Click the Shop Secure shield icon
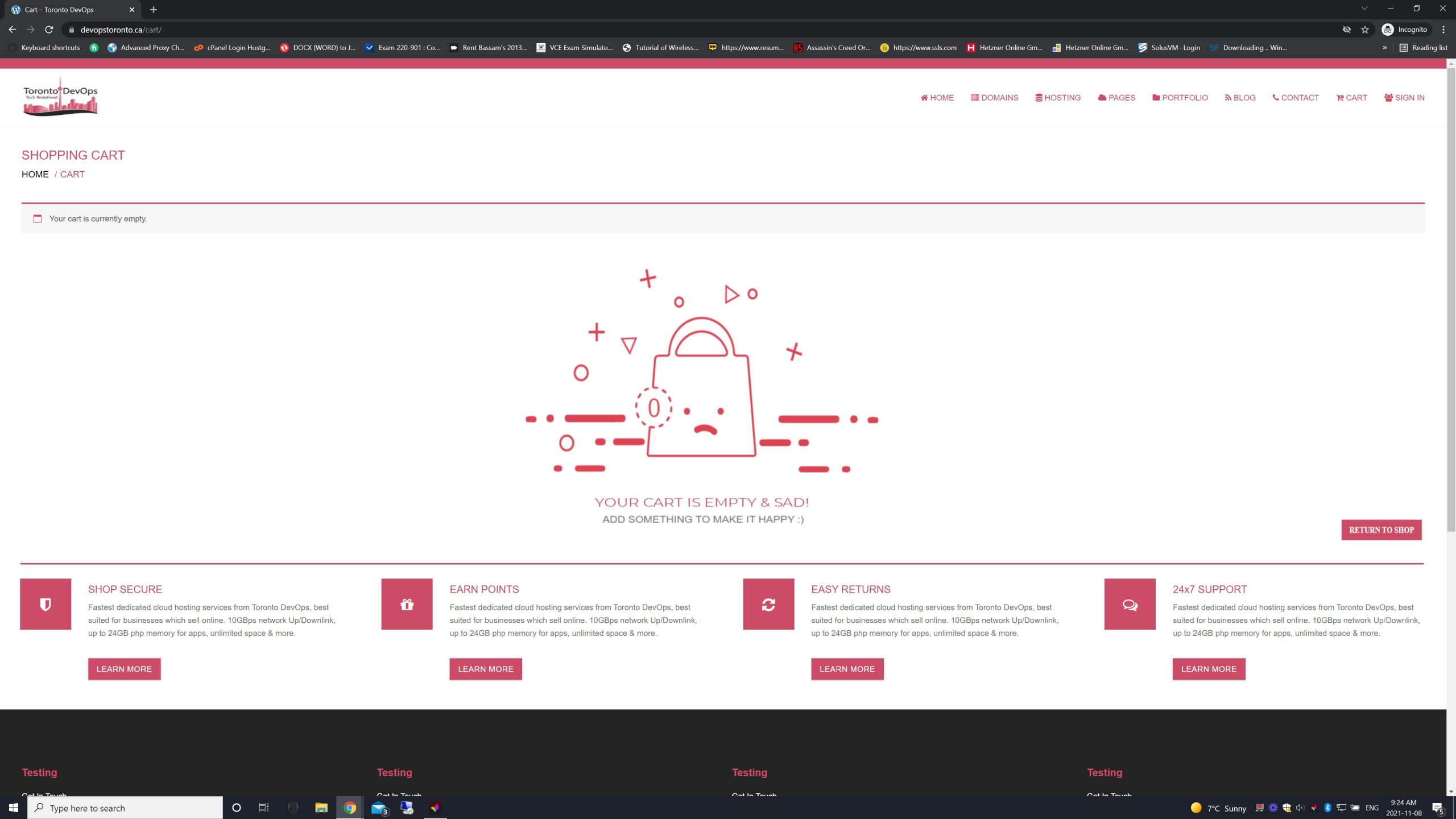 tap(45, 604)
